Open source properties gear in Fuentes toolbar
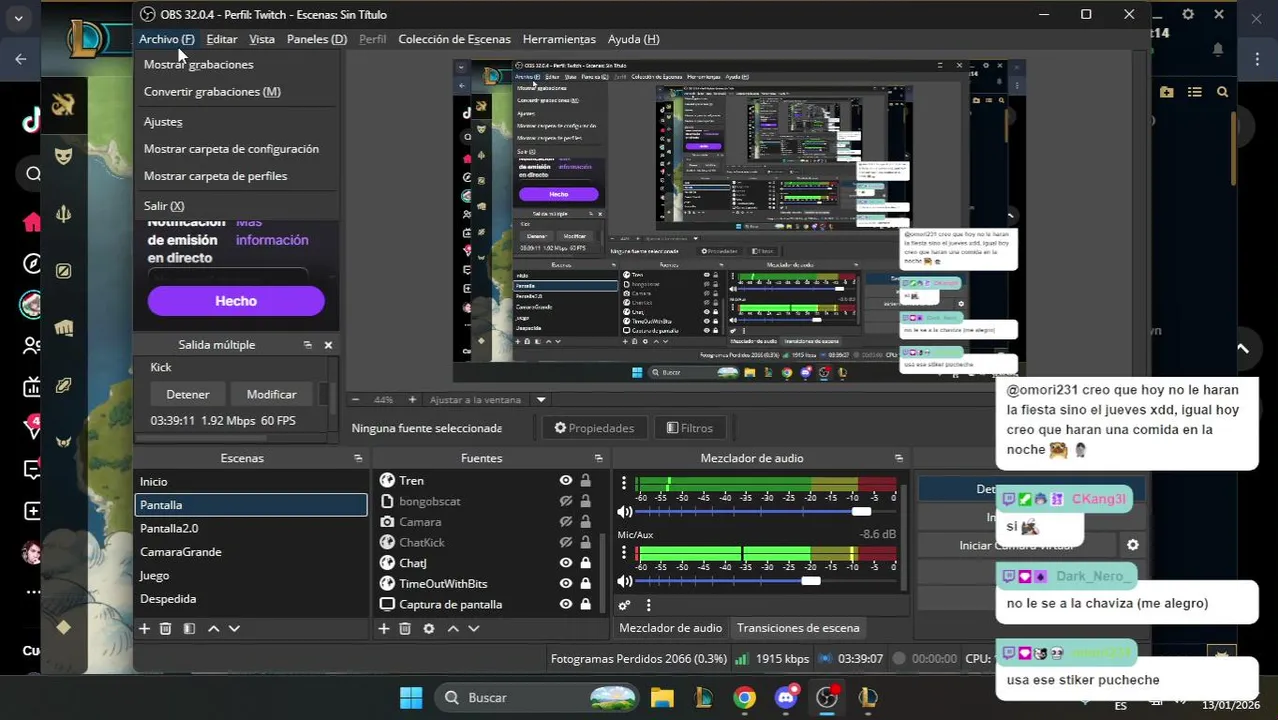Image resolution: width=1278 pixels, height=720 pixels. click(x=429, y=629)
